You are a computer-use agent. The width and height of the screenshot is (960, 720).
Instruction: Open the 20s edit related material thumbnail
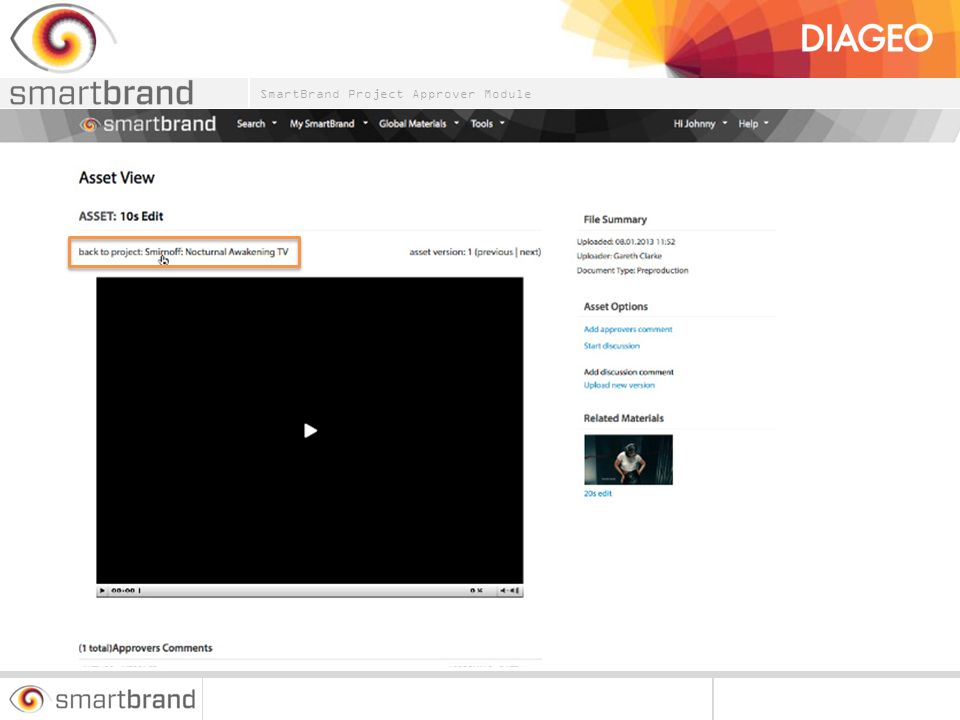(x=628, y=460)
